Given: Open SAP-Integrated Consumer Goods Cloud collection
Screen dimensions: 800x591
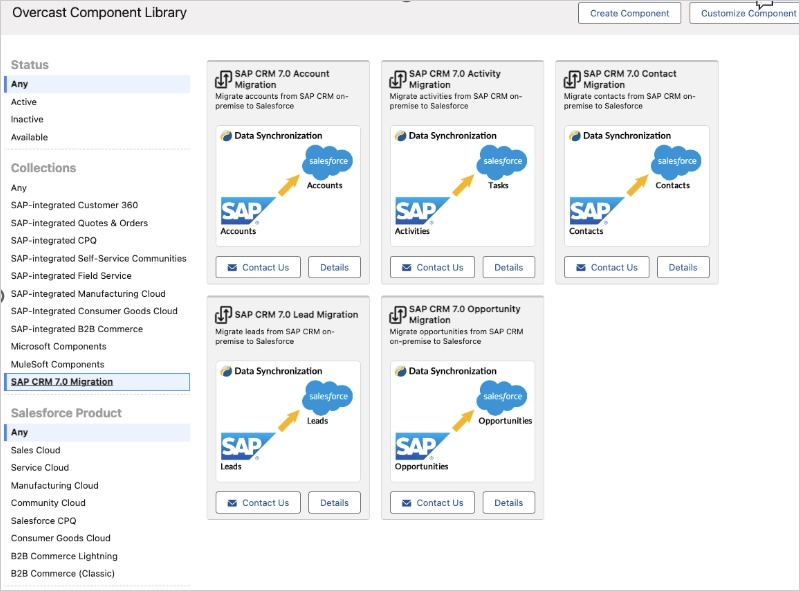Looking at the screenshot, I should pyautogui.click(x=94, y=311).
